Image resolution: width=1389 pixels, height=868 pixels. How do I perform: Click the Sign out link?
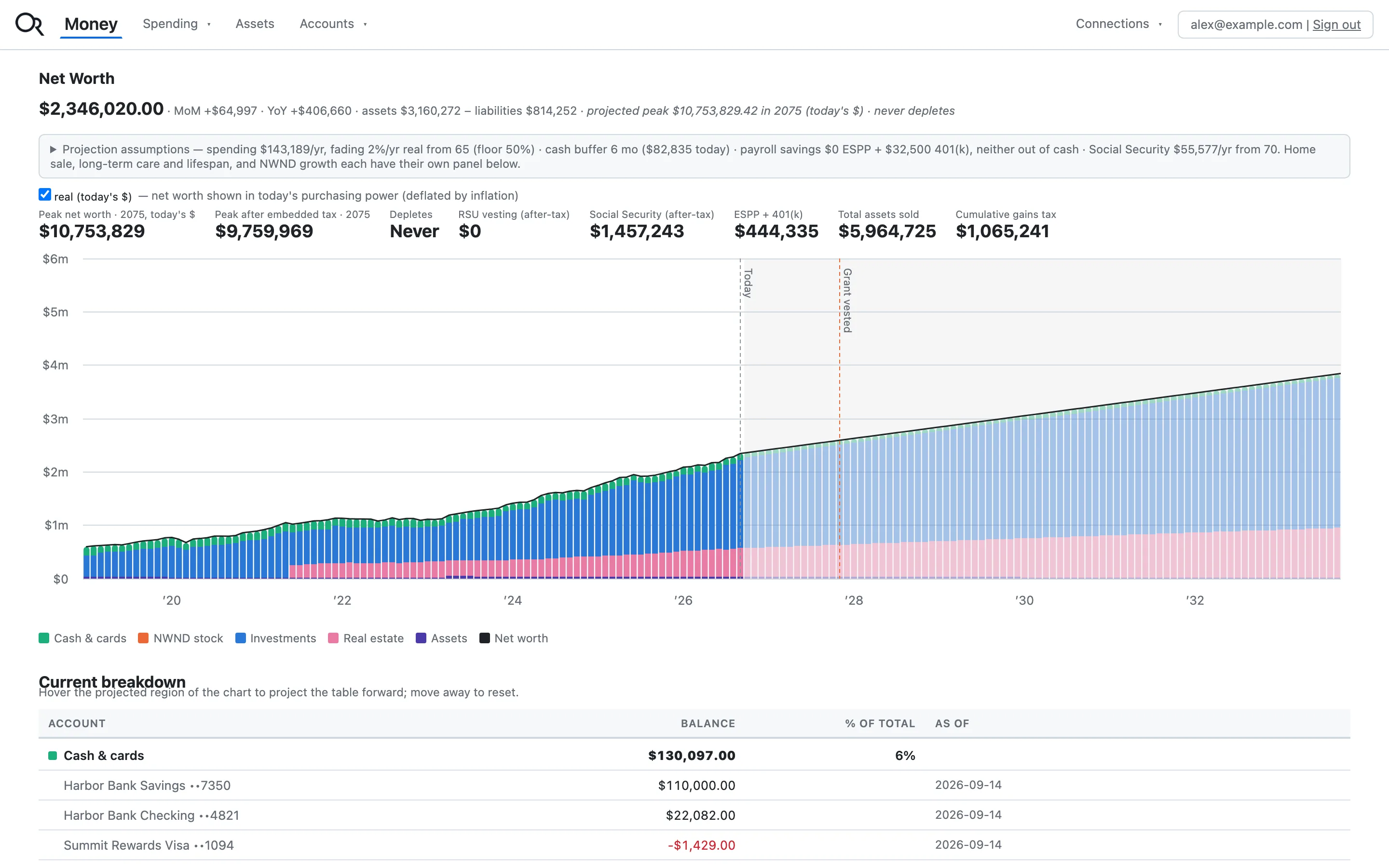(1336, 25)
